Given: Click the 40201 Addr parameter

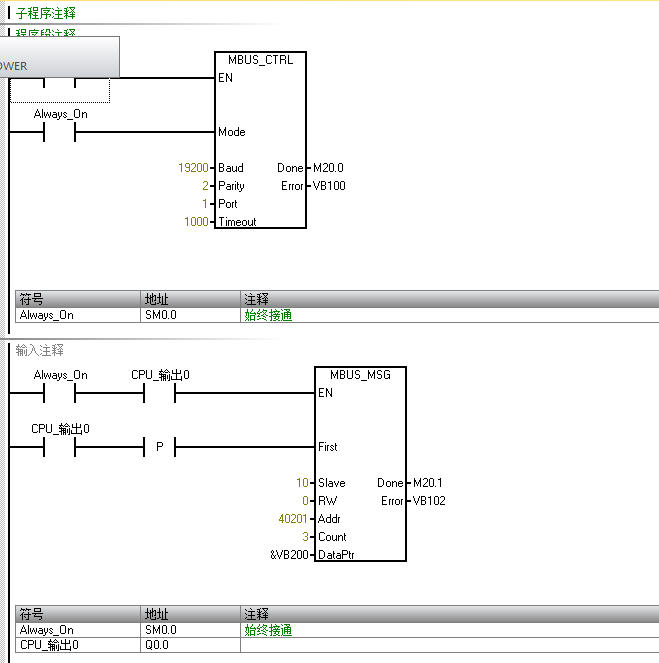Looking at the screenshot, I should [x=294, y=519].
